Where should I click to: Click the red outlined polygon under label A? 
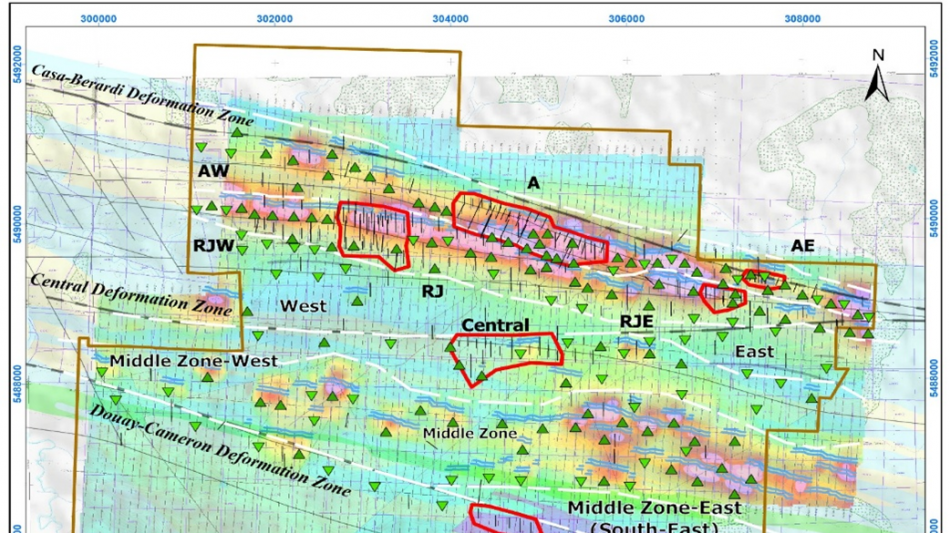coord(503,217)
